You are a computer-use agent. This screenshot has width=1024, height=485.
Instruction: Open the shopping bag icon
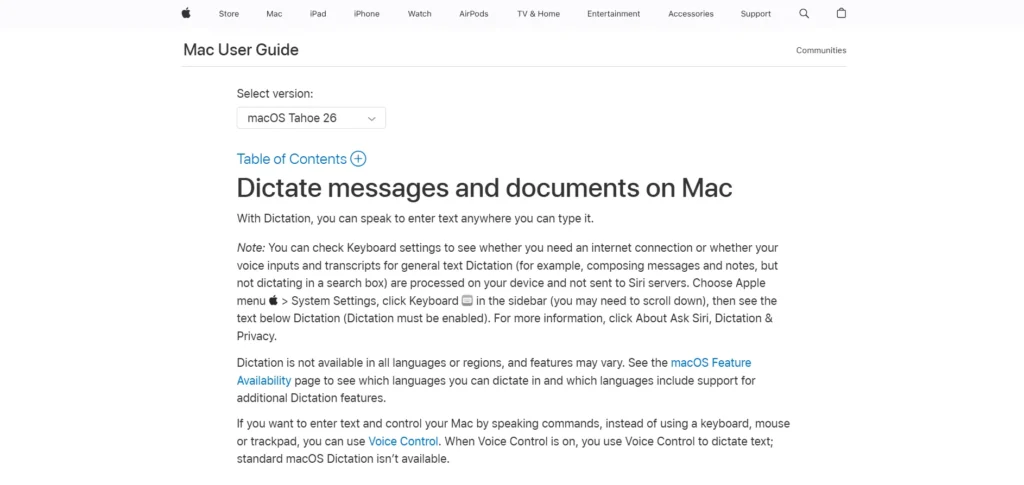(841, 13)
